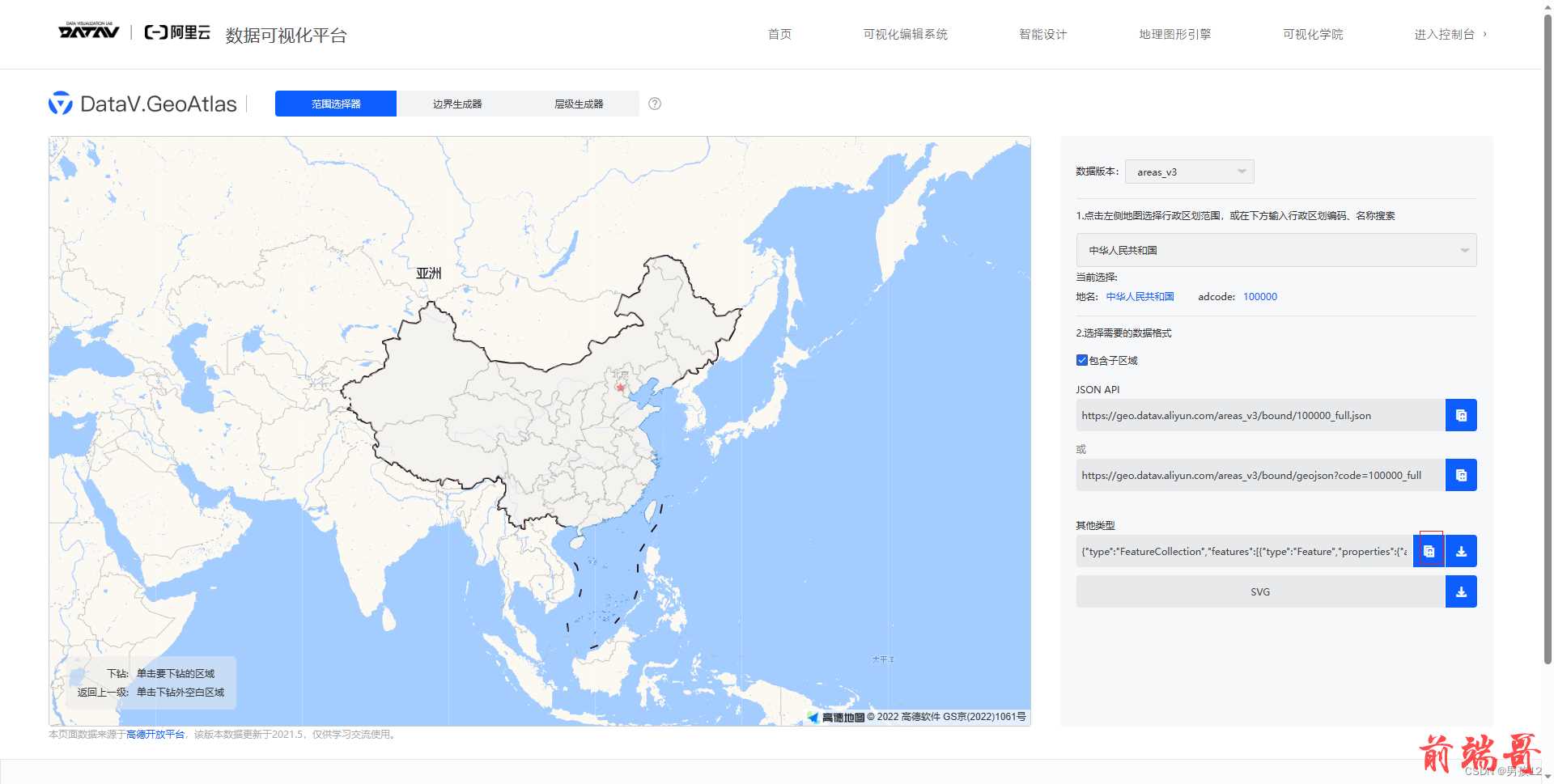Copy the geojson?code=100000_full API URL
Viewport: 1554px width, 784px height.
(1461, 475)
